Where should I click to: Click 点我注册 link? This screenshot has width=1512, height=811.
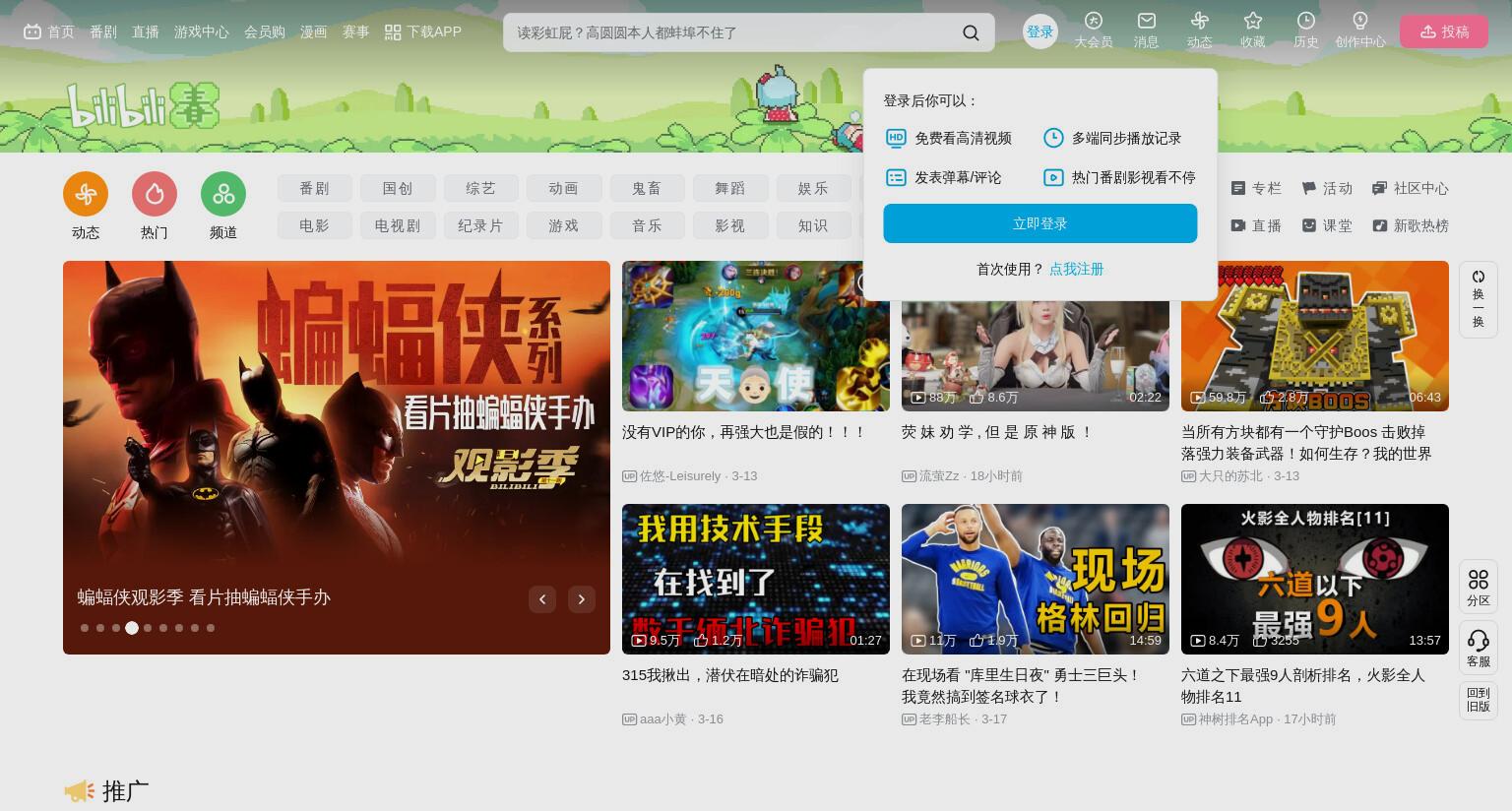(x=1076, y=269)
